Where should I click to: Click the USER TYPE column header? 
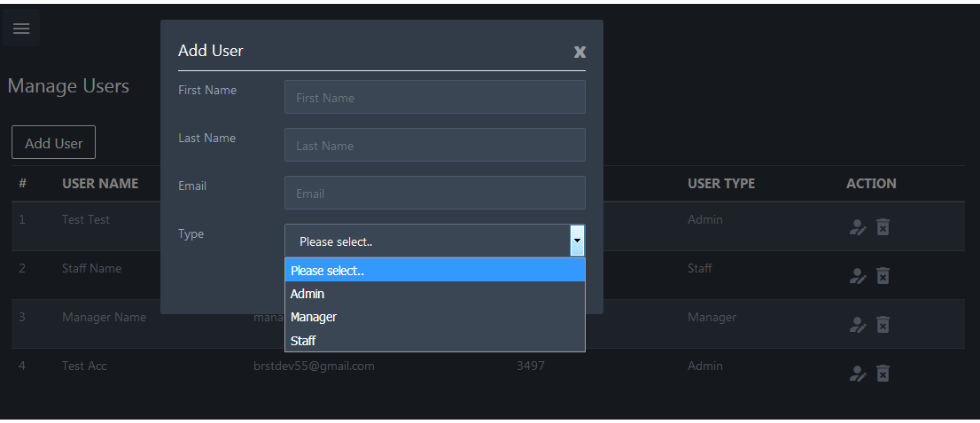[721, 184]
